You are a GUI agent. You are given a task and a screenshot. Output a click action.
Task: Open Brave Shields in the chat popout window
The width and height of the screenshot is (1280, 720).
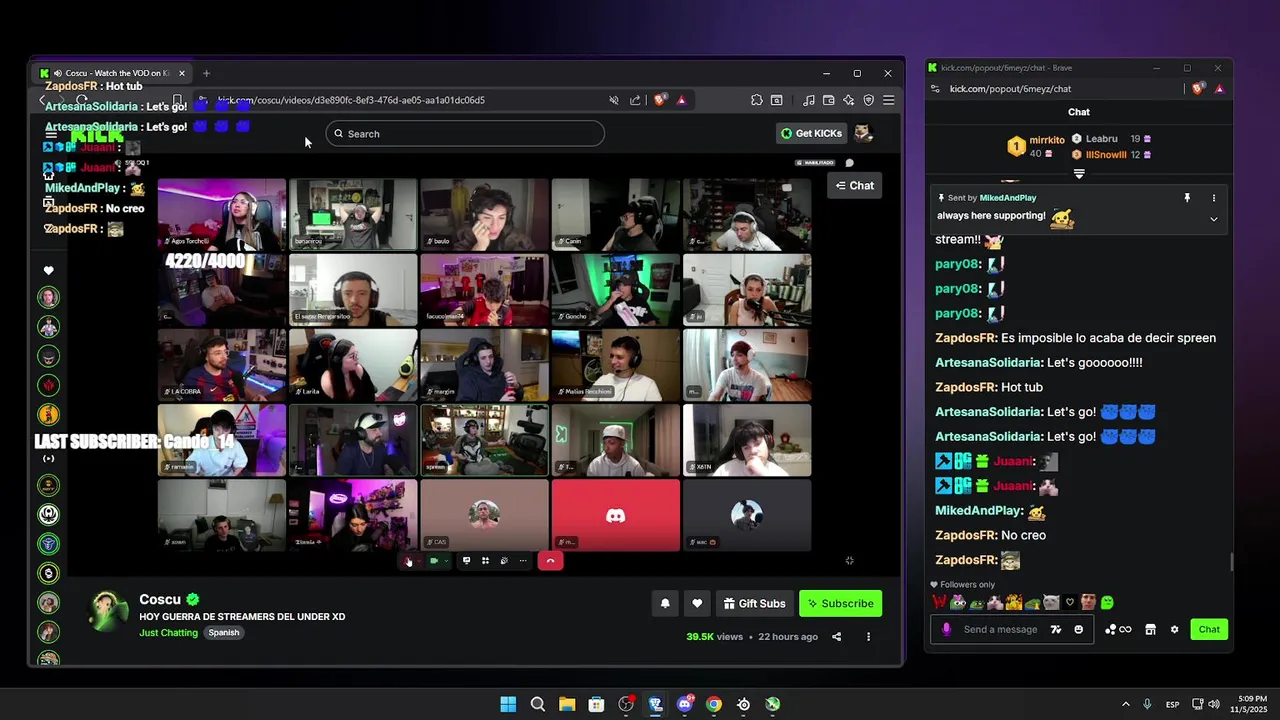pyautogui.click(x=1198, y=89)
